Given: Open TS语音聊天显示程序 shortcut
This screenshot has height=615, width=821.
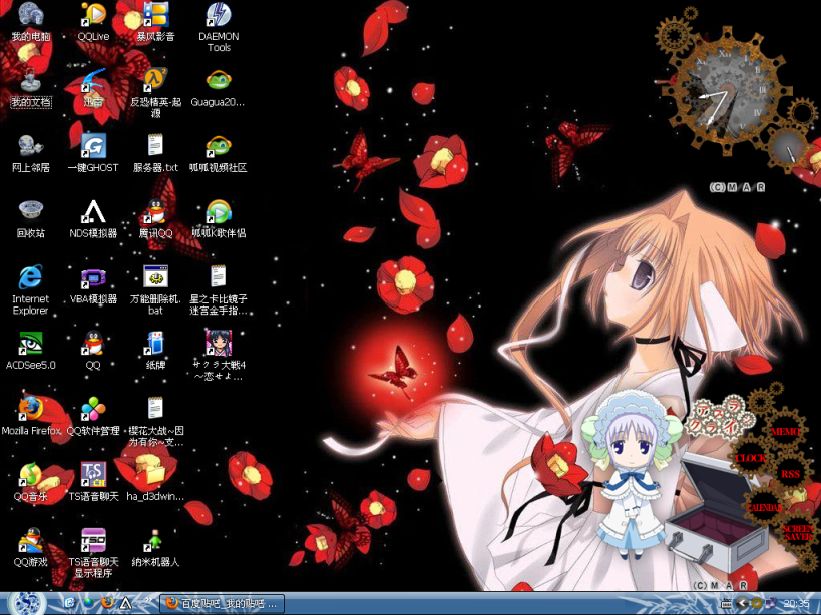Looking at the screenshot, I should coord(93,553).
